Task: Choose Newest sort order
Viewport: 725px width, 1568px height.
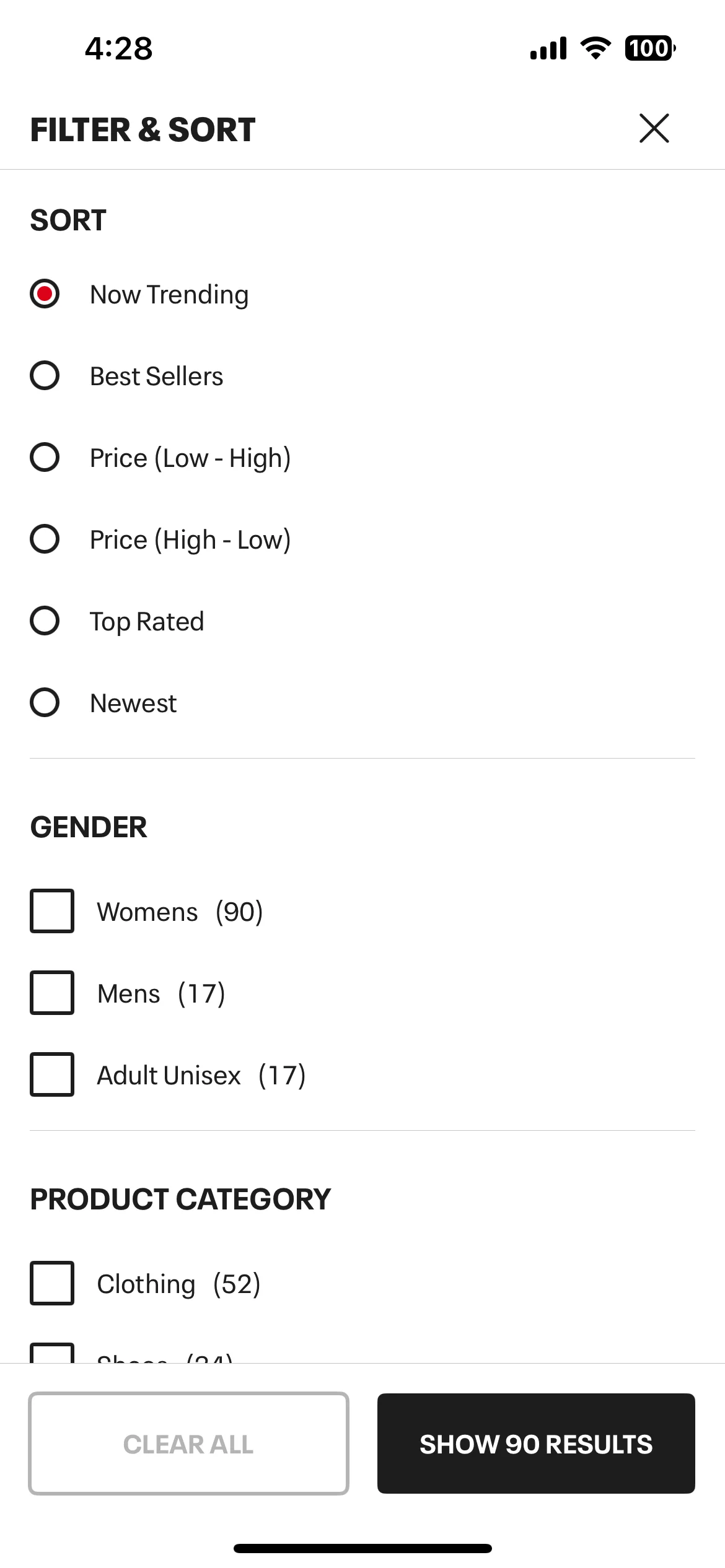Action: (45, 702)
